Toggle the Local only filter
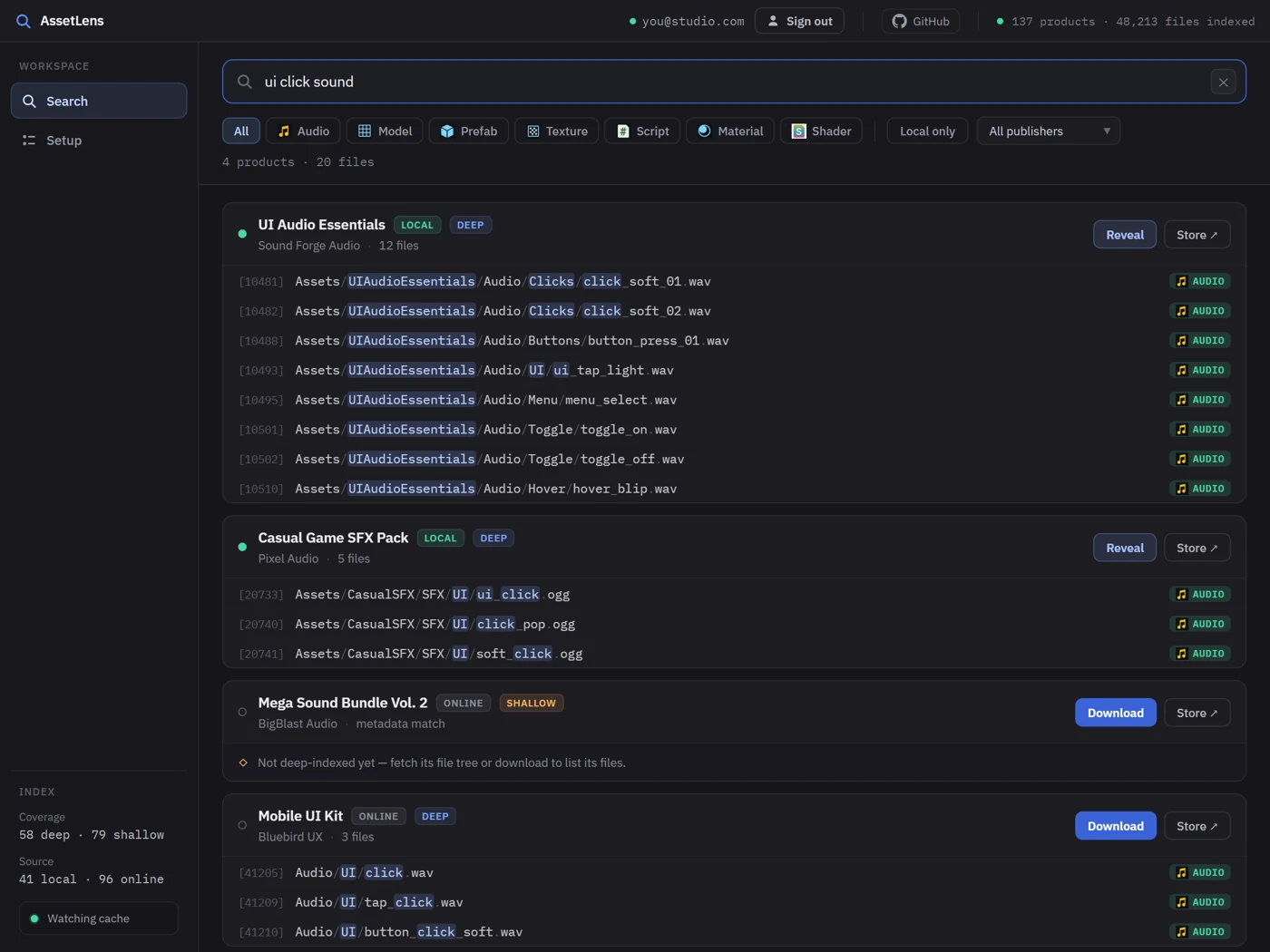Image resolution: width=1270 pixels, height=952 pixels. (927, 131)
